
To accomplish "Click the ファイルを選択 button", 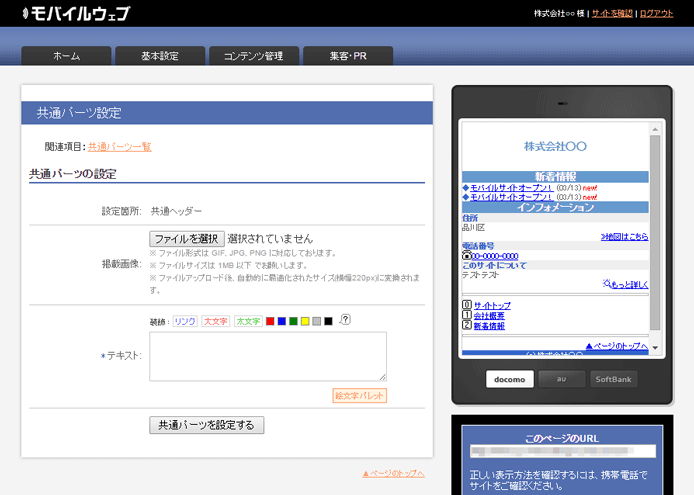I will point(187,239).
